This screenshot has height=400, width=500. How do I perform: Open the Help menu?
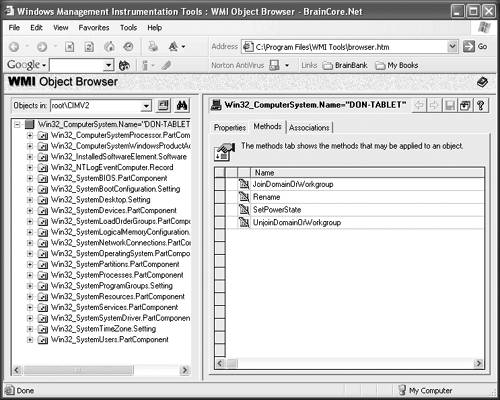tap(155, 28)
